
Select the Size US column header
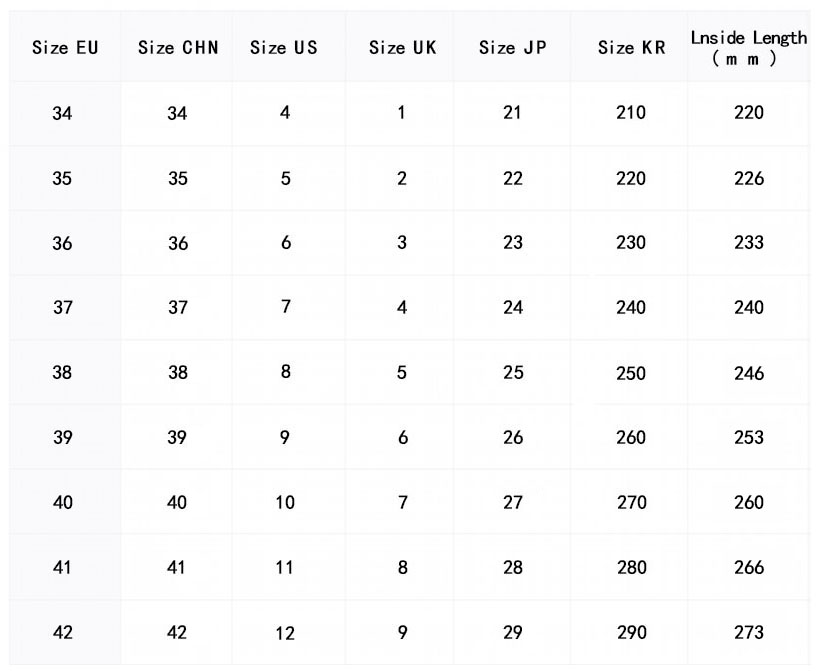coord(284,47)
